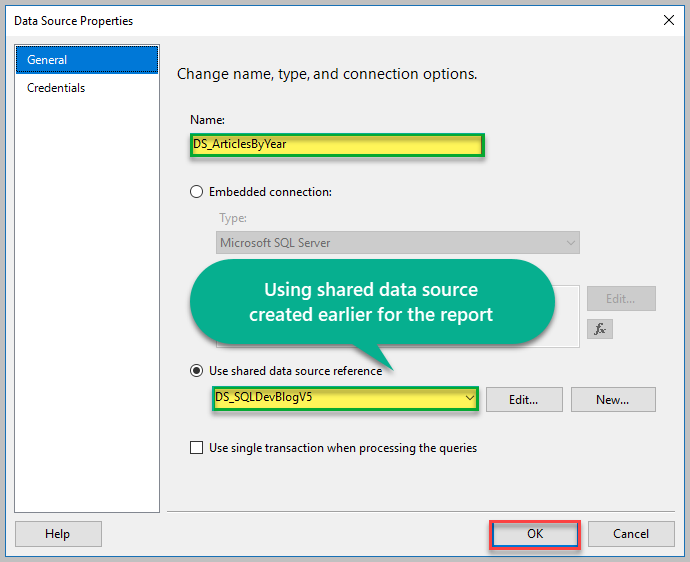Screen dimensions: 690x562
Task: Click the 'Type:' label
Action: [x=233, y=218]
